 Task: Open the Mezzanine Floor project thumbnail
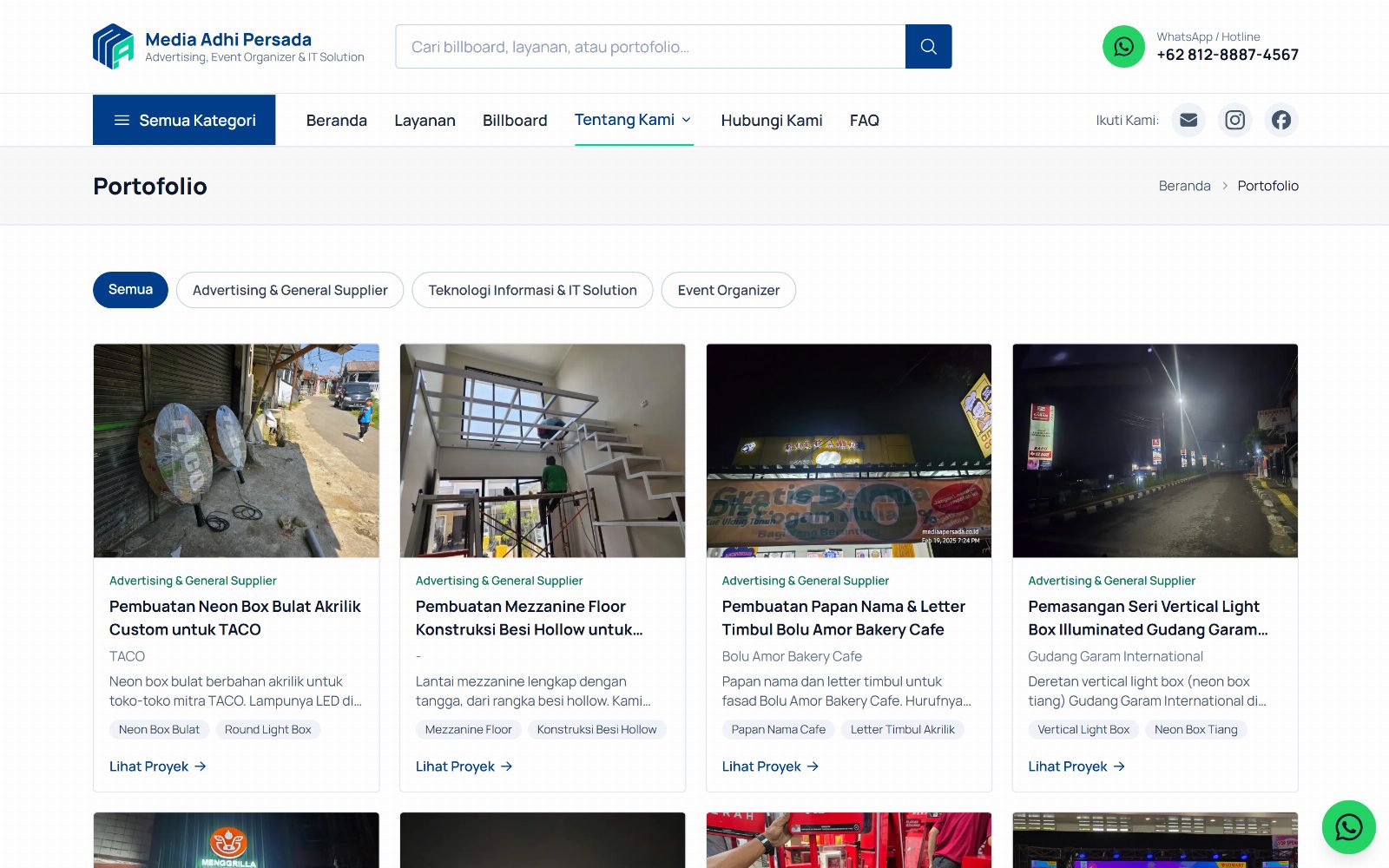click(x=543, y=450)
